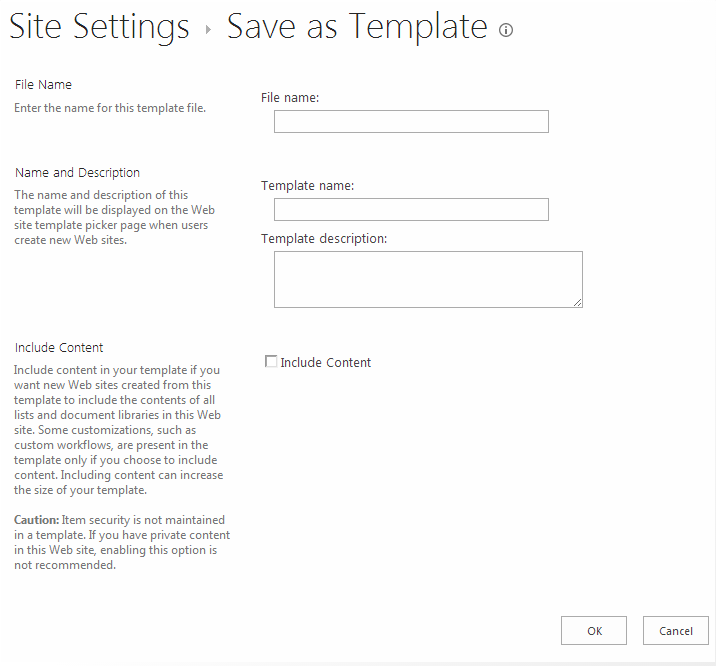
Task: Select the File Name section heading
Action: point(44,85)
